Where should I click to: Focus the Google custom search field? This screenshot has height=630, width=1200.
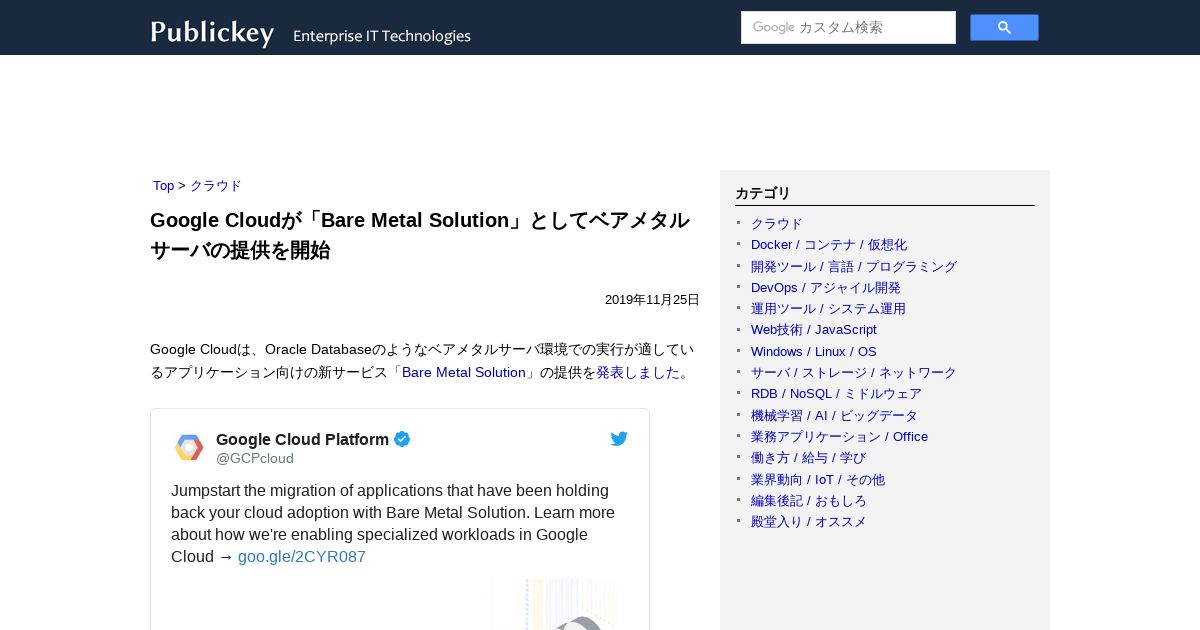pyautogui.click(x=848, y=28)
